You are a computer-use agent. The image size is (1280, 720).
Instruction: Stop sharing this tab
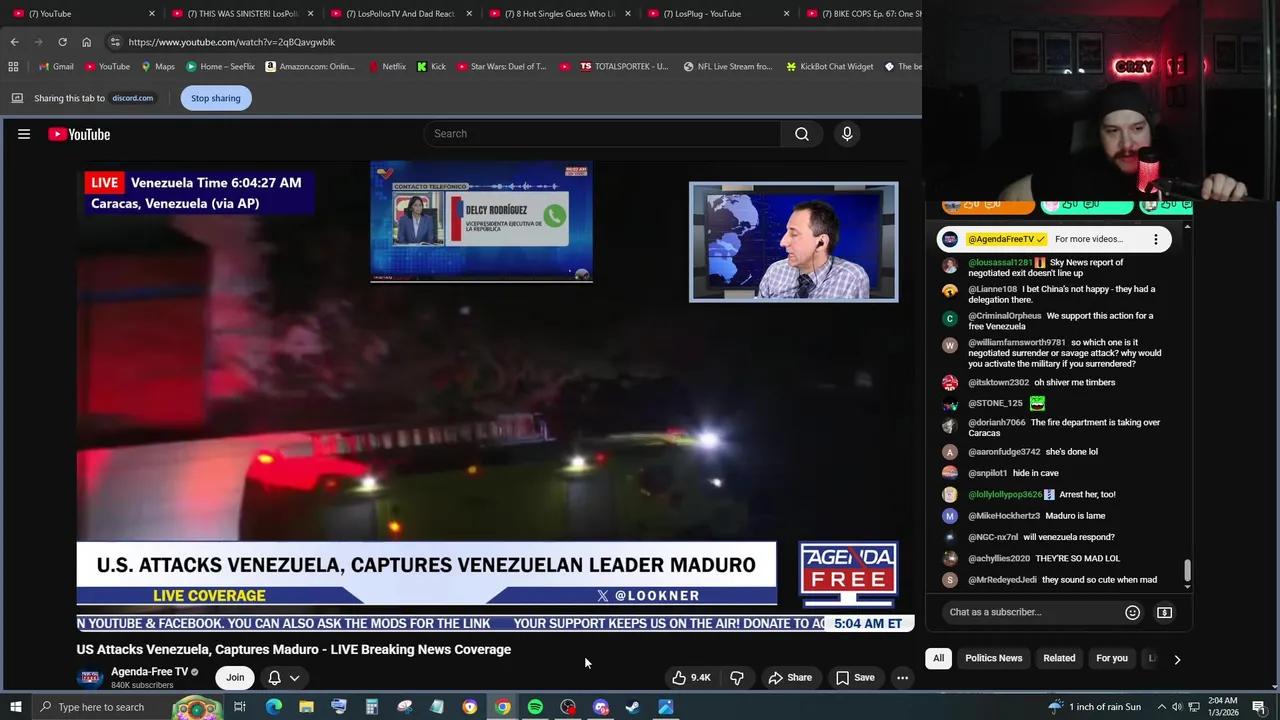point(216,98)
